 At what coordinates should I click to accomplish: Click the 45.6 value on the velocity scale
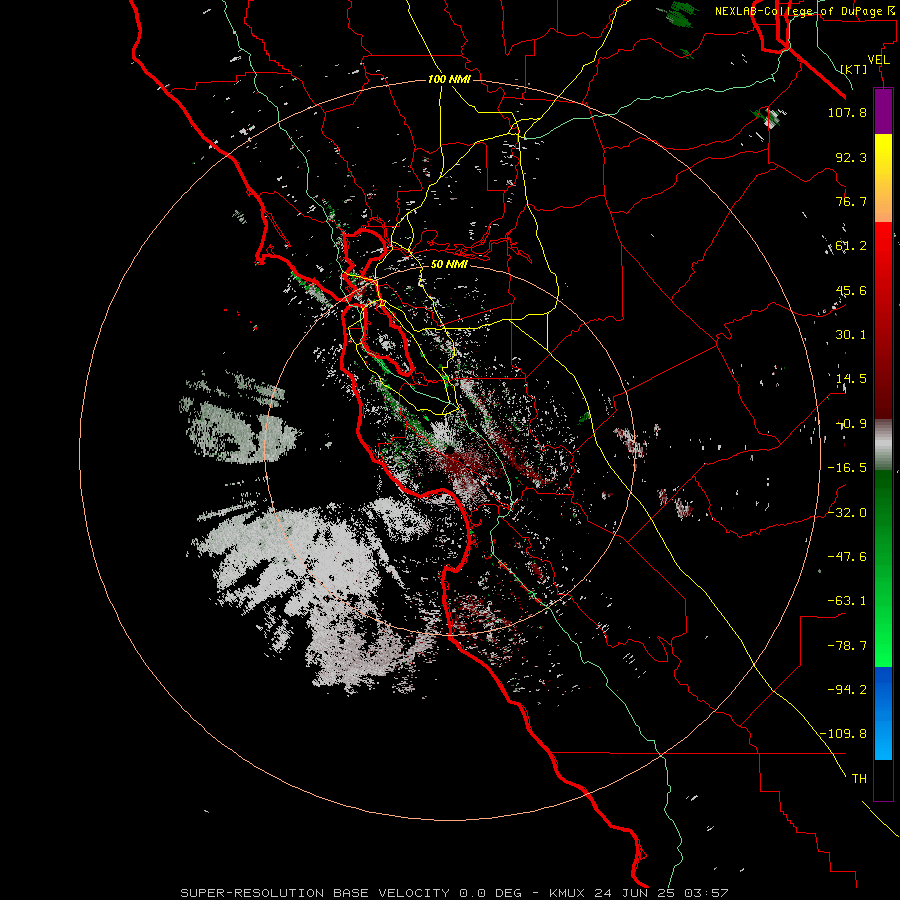point(851,290)
